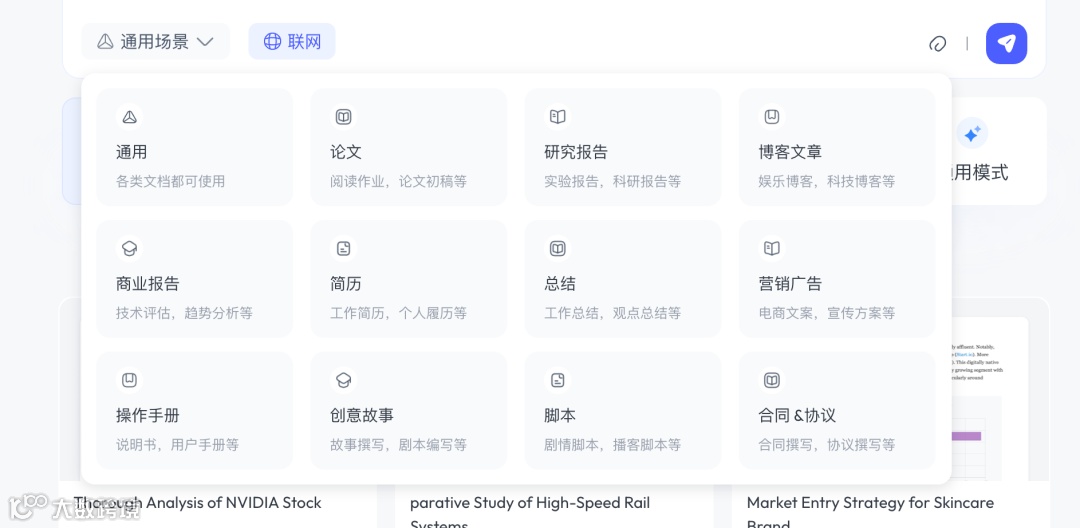Screen dimensions: 1080x528
Task: Click the triangle icon above 通用
Action: click(129, 117)
